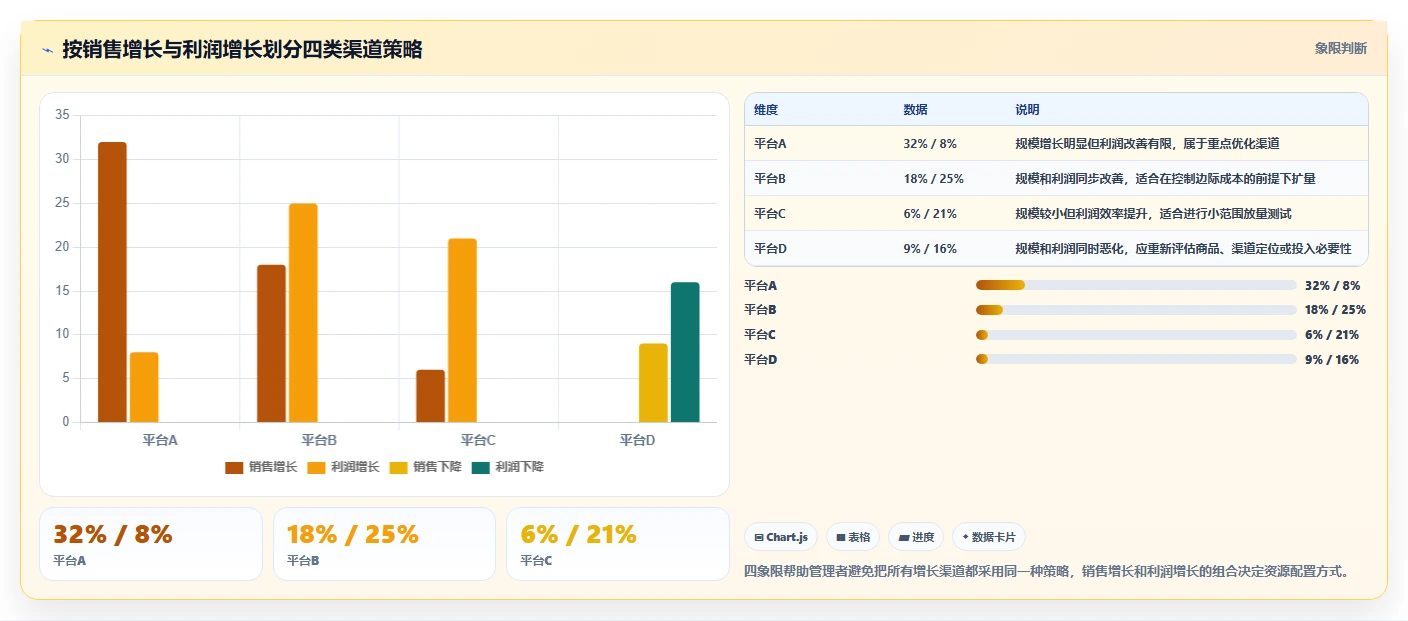This screenshot has width=1408, height=621.
Task: Select 平台C's 销售增长 bar at 6
Action: [x=430, y=396]
